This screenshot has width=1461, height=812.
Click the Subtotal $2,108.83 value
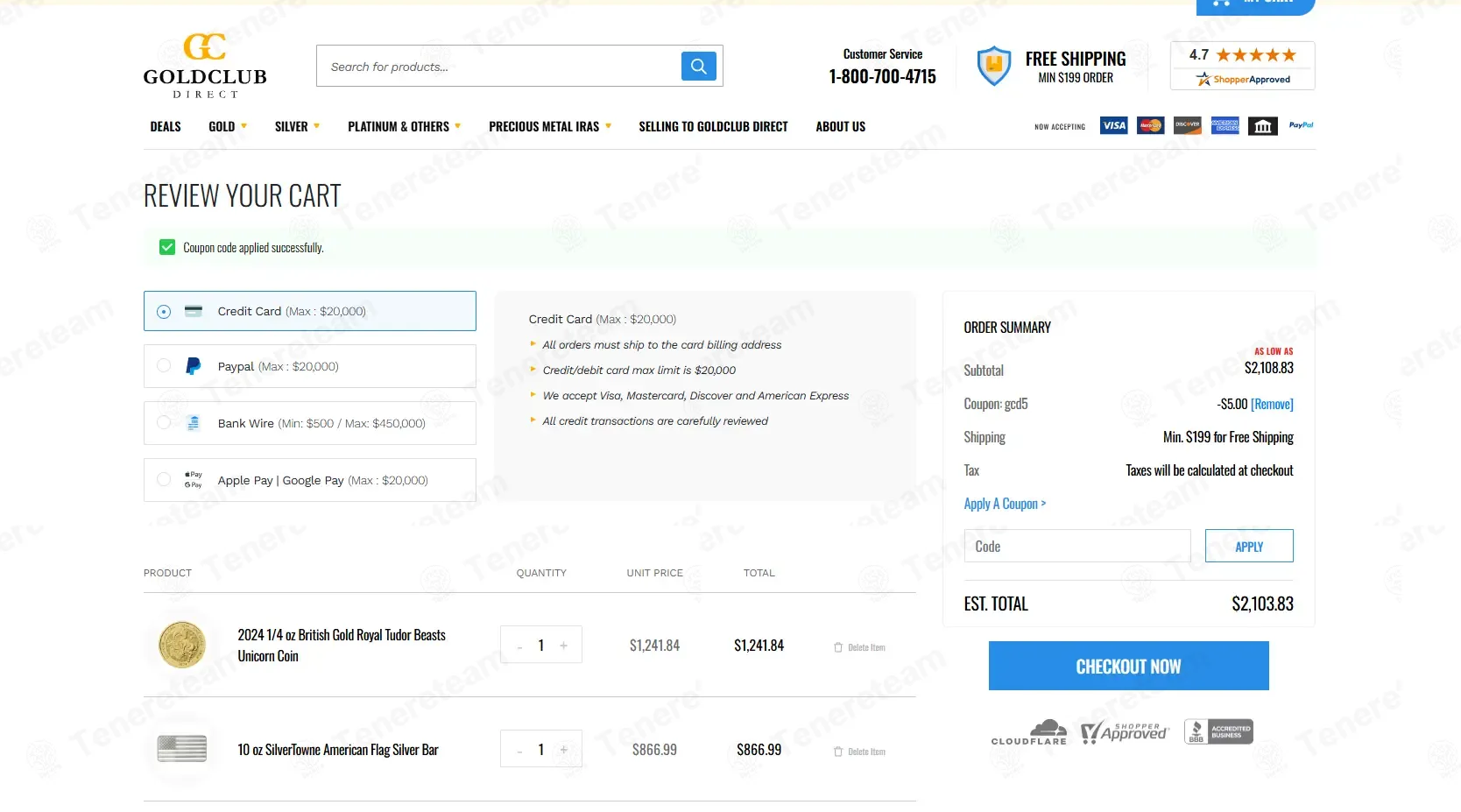click(1269, 368)
